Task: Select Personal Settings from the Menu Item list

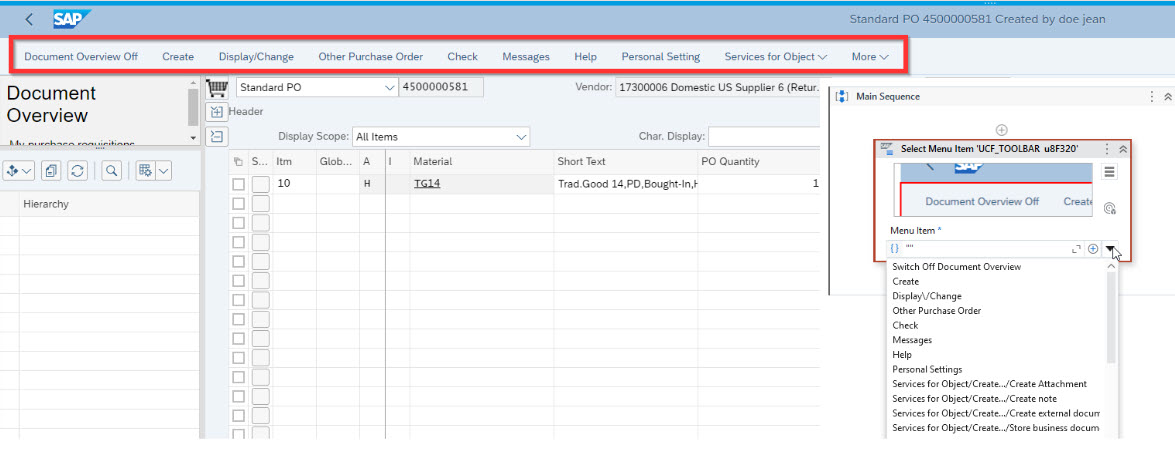Action: click(927, 369)
